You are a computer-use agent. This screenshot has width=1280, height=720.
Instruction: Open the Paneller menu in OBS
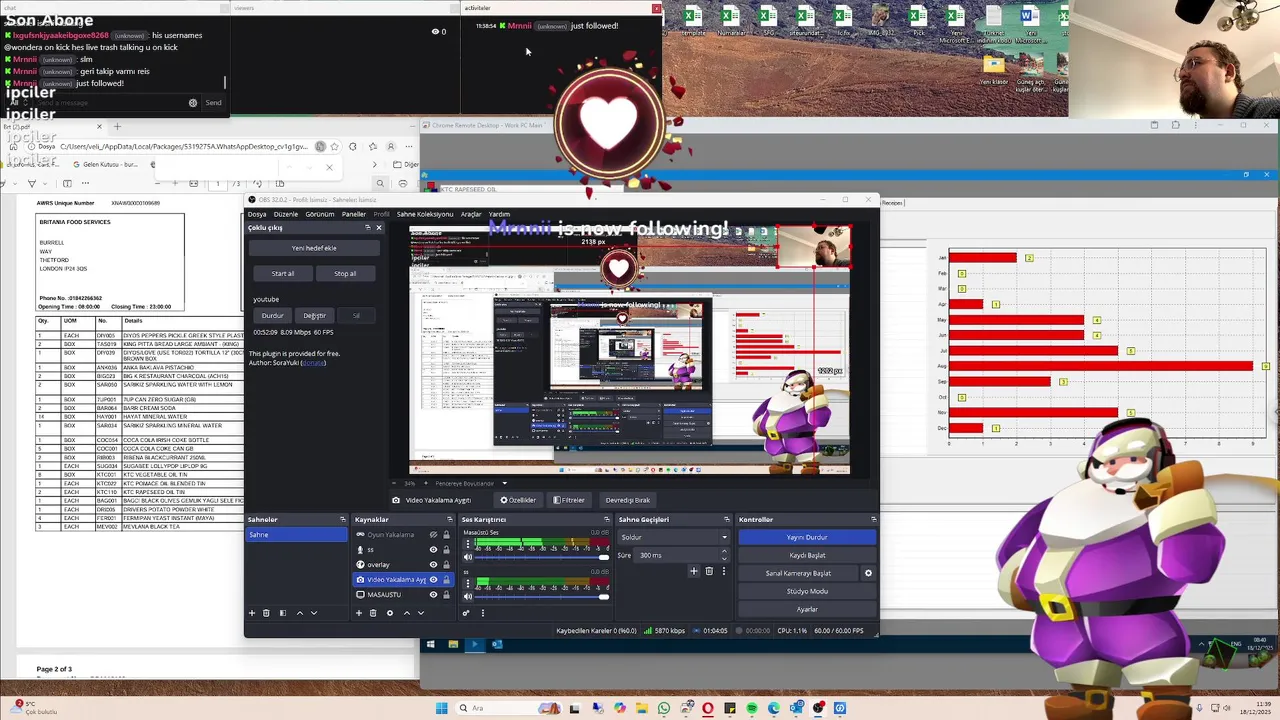pyautogui.click(x=354, y=214)
